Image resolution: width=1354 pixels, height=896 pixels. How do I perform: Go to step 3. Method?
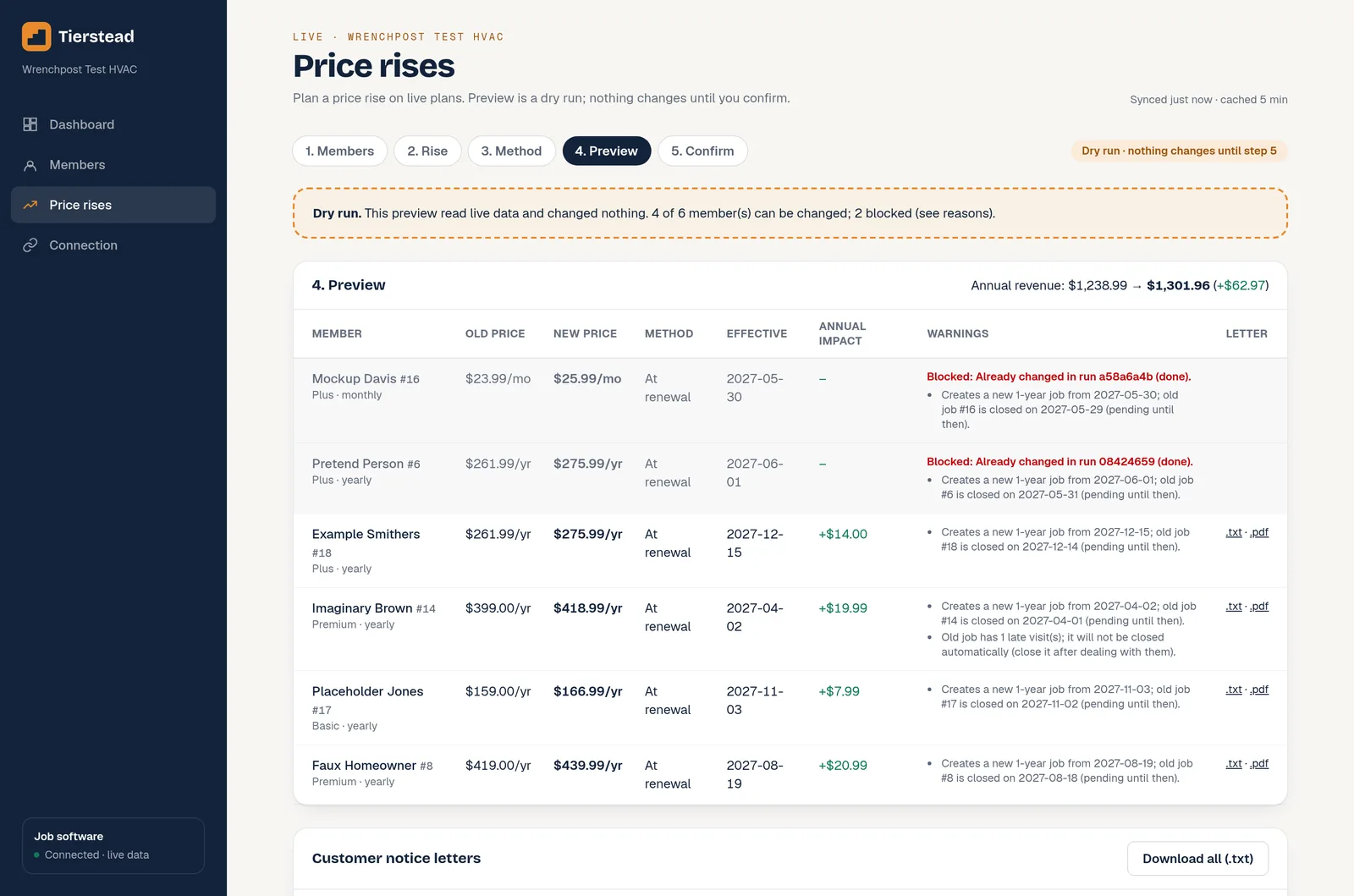[x=511, y=151]
